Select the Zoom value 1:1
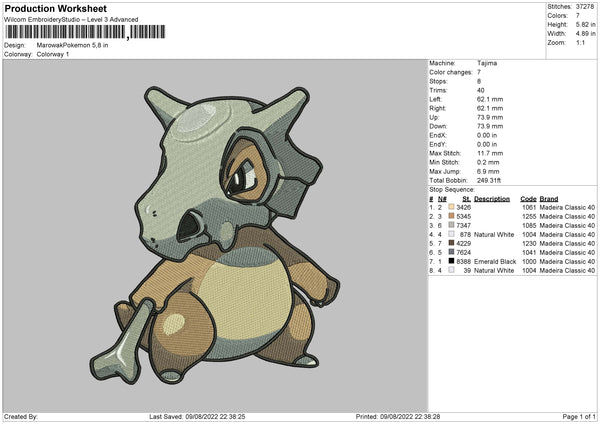 click(x=580, y=42)
